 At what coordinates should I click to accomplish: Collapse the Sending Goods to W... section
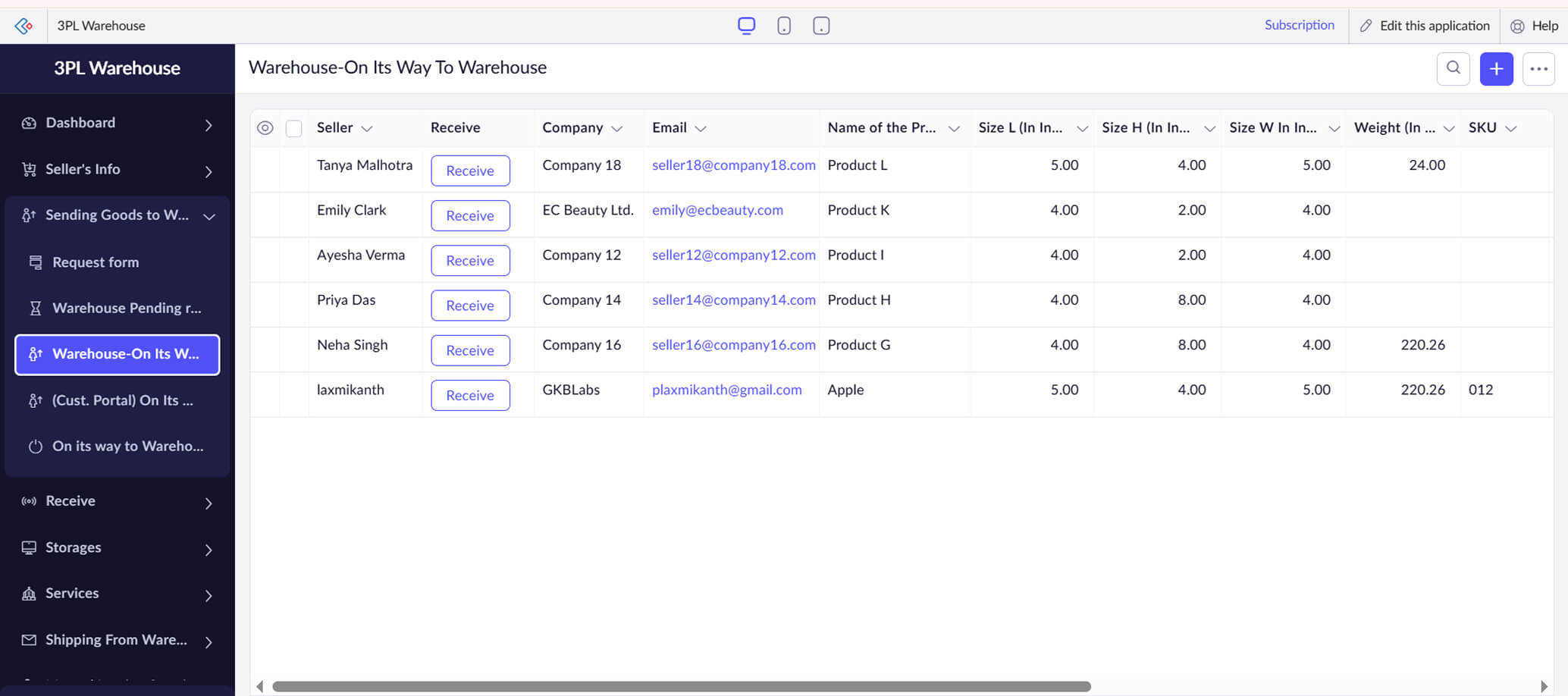tap(209, 216)
